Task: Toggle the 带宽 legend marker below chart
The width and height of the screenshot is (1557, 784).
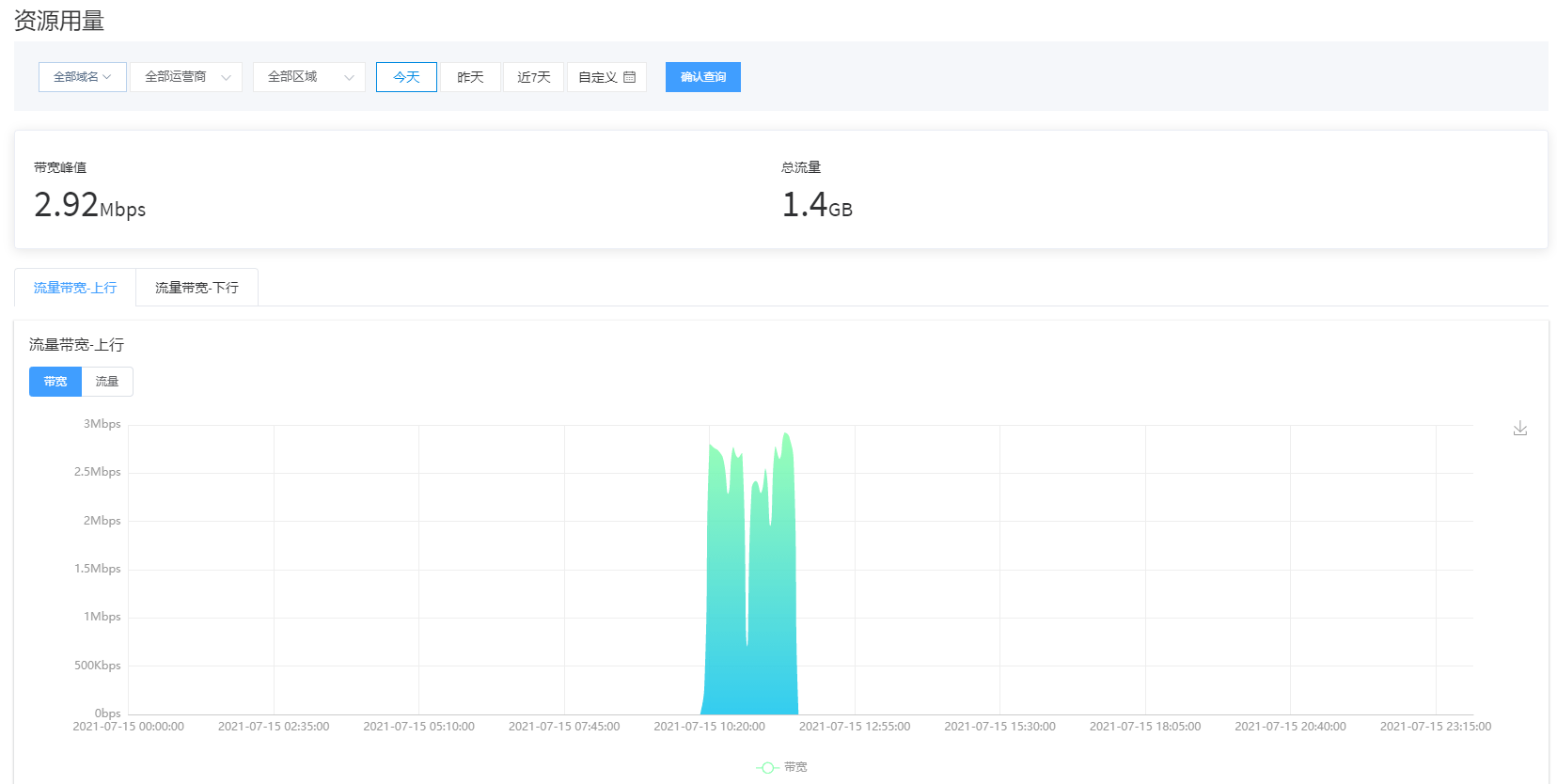Action: click(767, 768)
